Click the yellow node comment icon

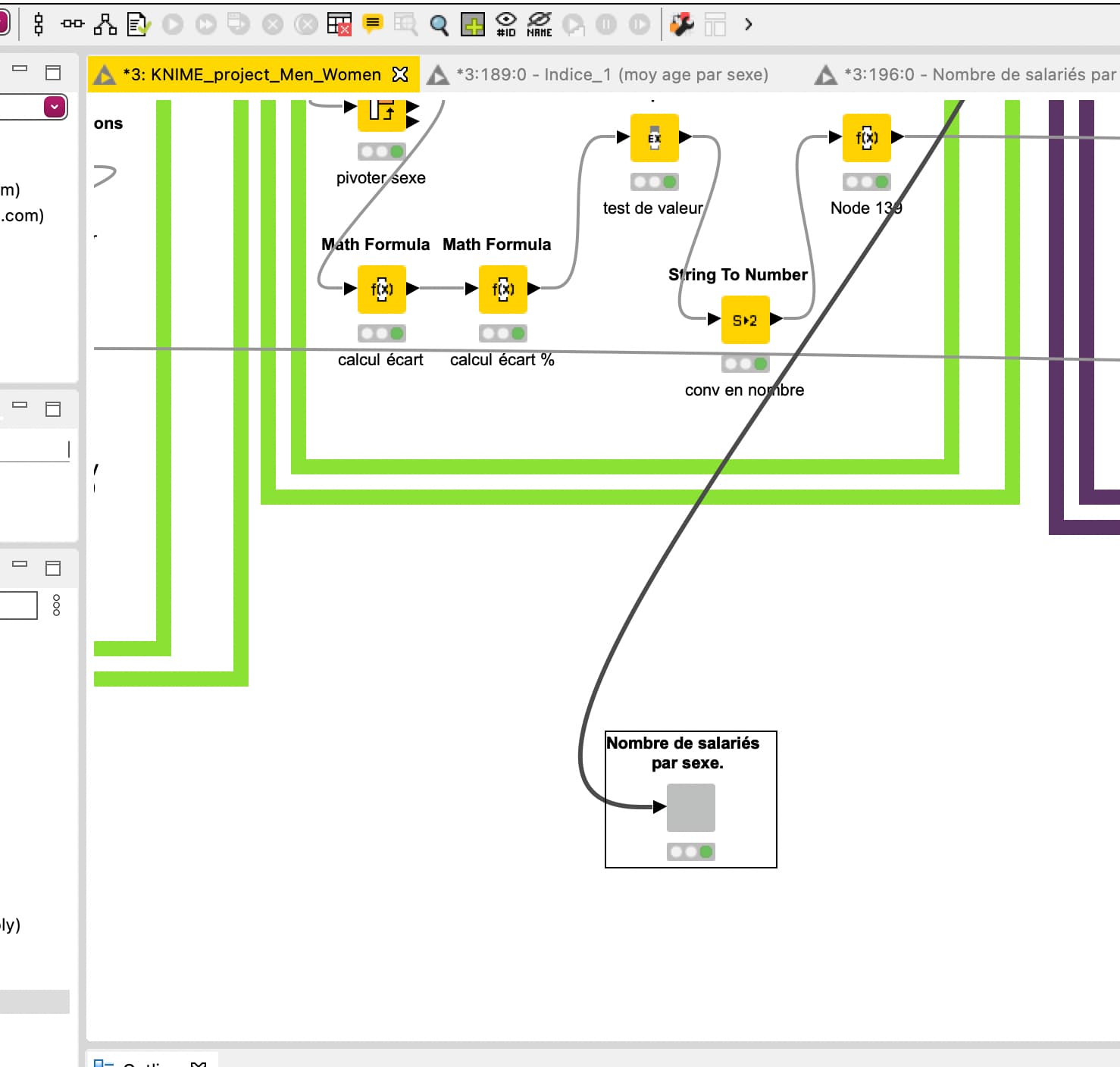(x=373, y=24)
